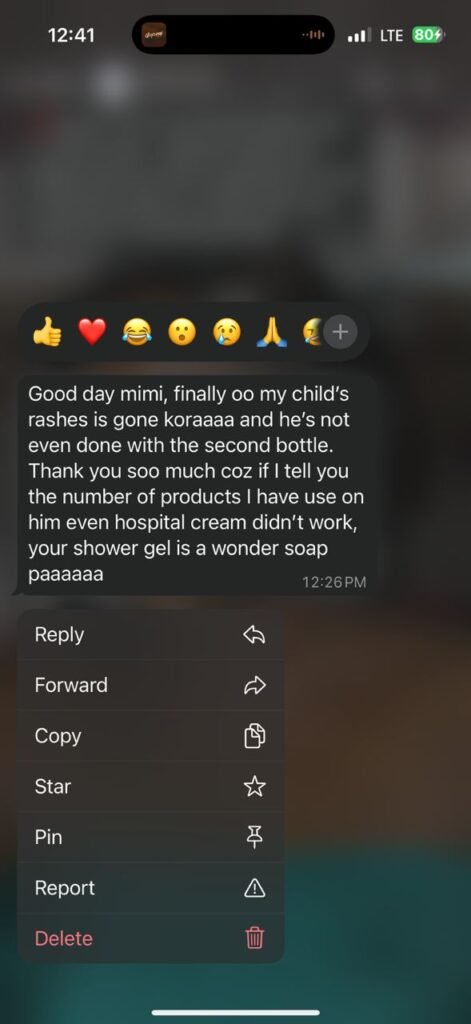
Task: React with the folded hands emoji
Action: click(272, 334)
